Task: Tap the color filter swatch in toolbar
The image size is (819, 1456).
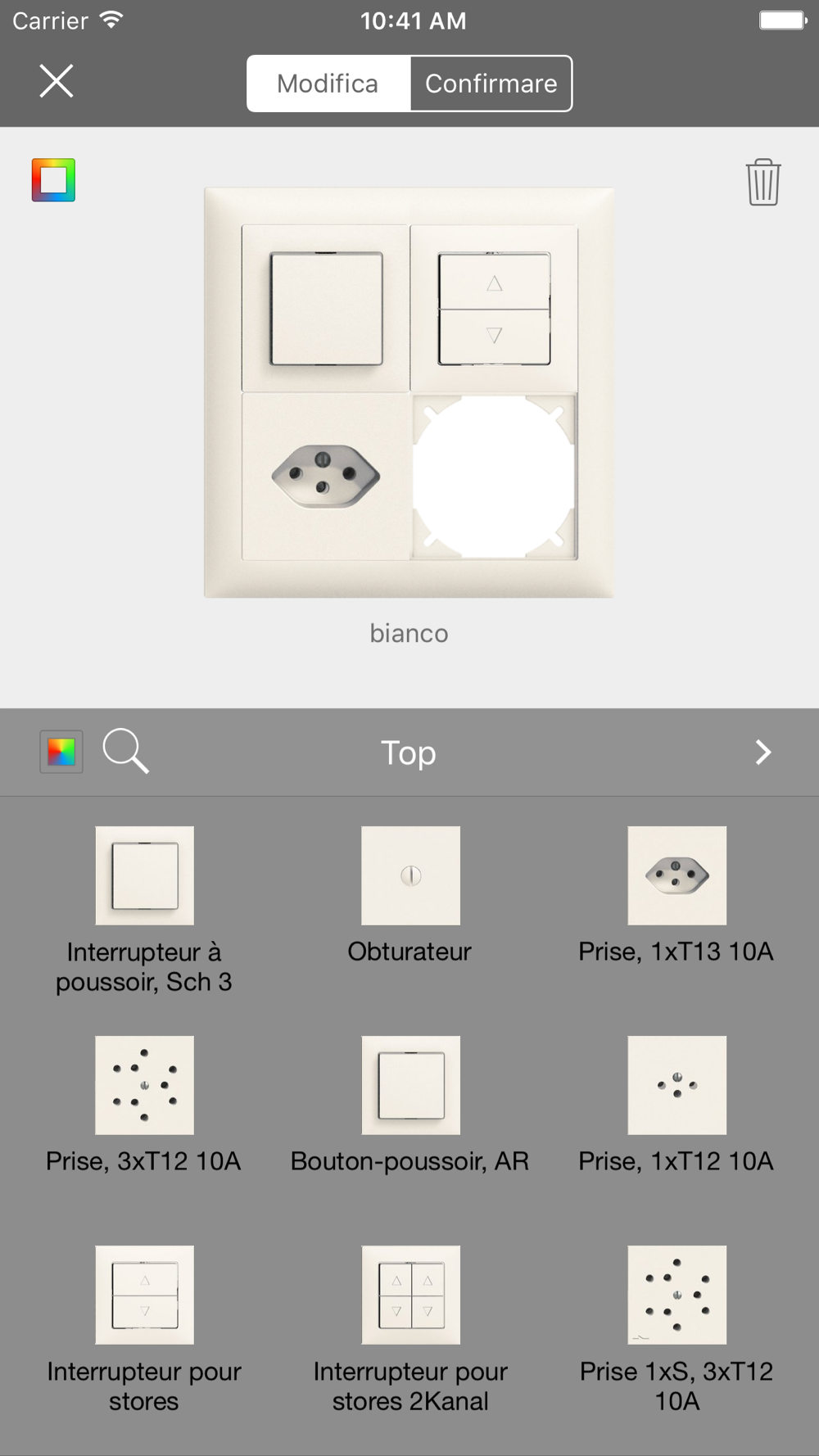Action: pyautogui.click(x=61, y=751)
